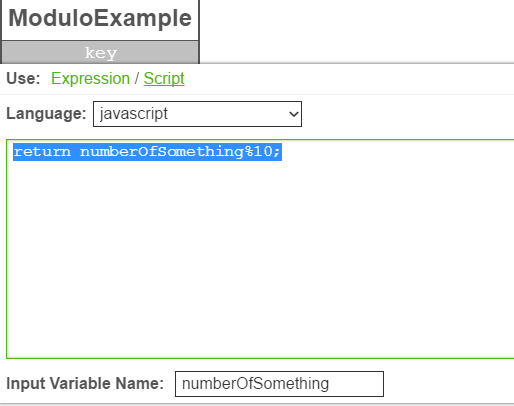This screenshot has width=514, height=406.
Task: Click the Language label
Action: 46,114
